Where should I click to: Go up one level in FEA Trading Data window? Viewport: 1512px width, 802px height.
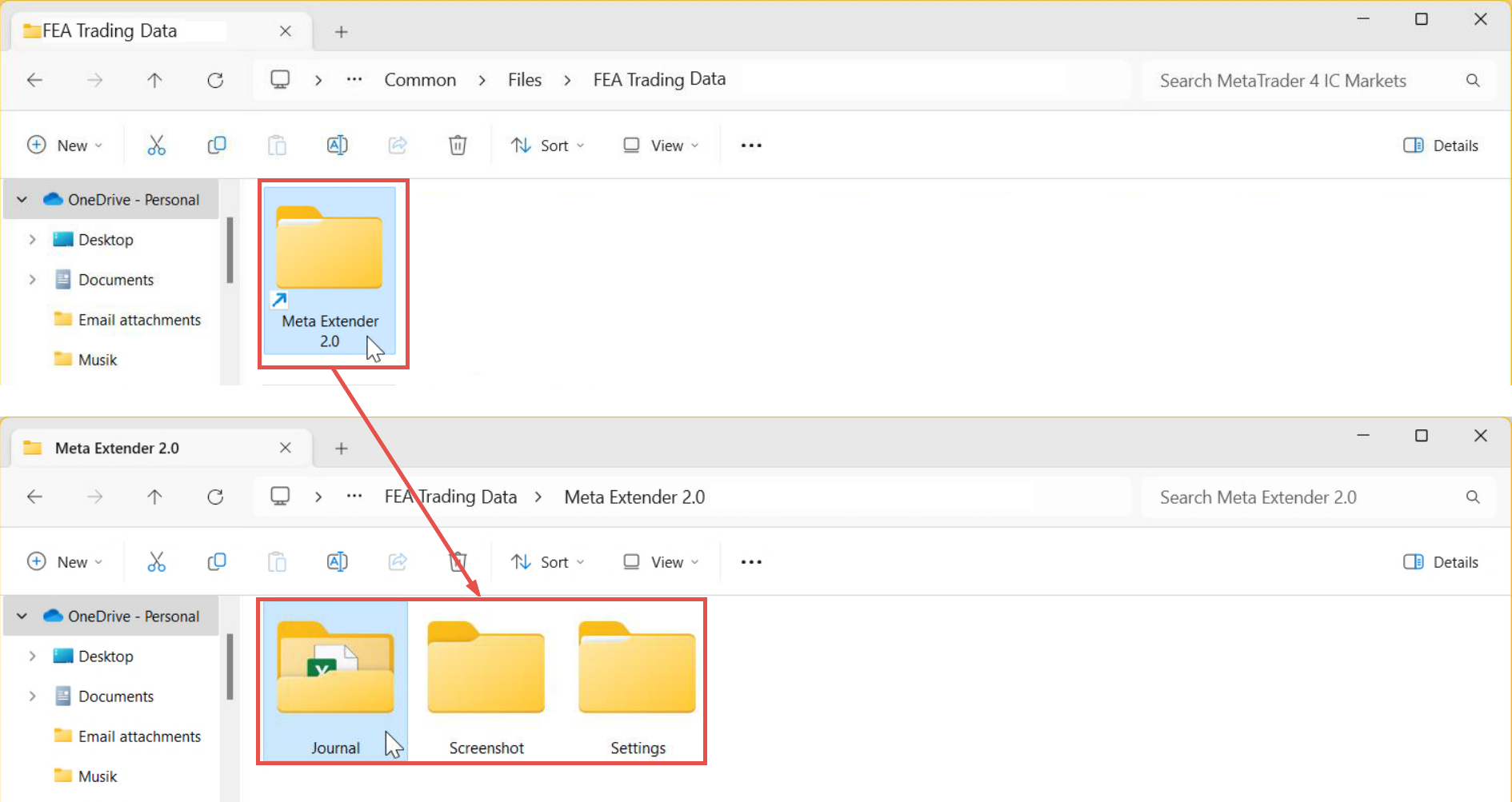coord(155,80)
